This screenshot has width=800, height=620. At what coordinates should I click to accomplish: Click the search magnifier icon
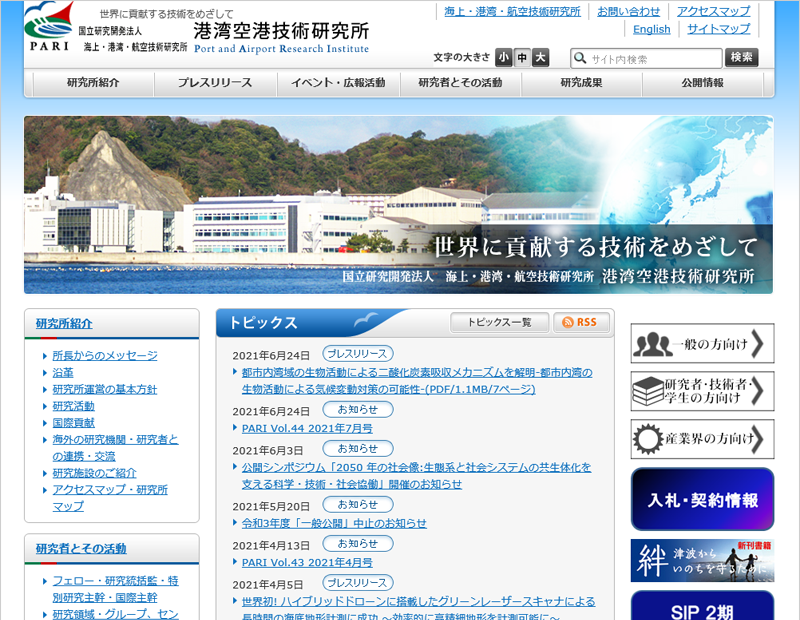point(580,58)
